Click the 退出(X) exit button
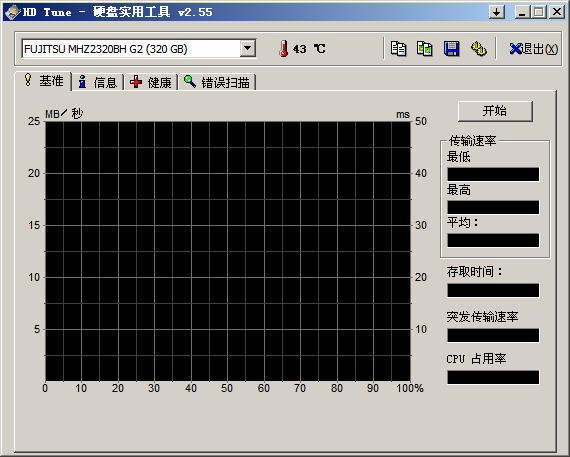 coord(534,49)
